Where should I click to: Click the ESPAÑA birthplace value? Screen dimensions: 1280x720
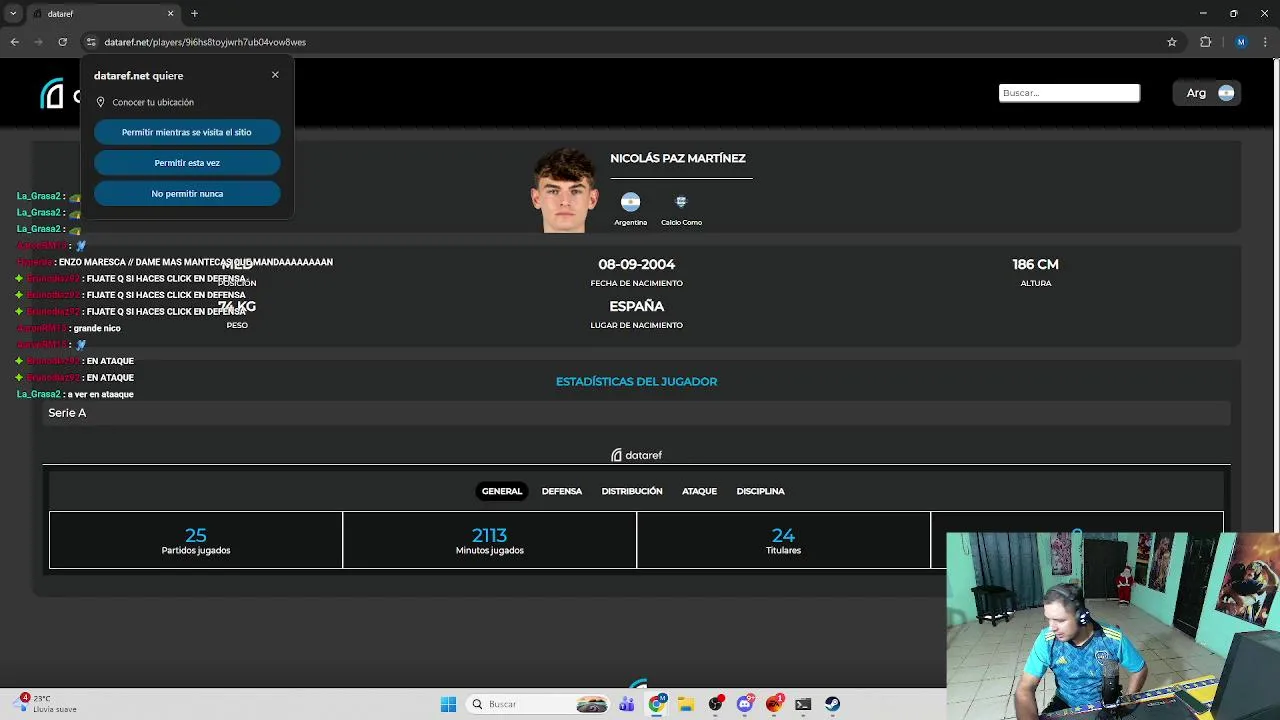click(x=637, y=306)
